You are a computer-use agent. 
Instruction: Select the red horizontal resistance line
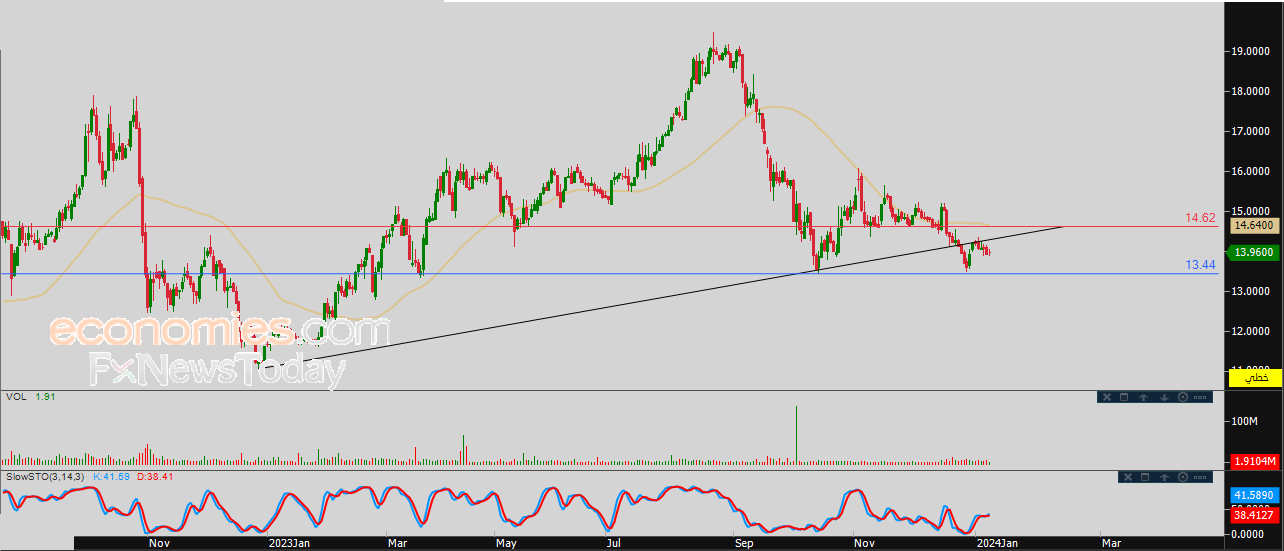click(610, 226)
